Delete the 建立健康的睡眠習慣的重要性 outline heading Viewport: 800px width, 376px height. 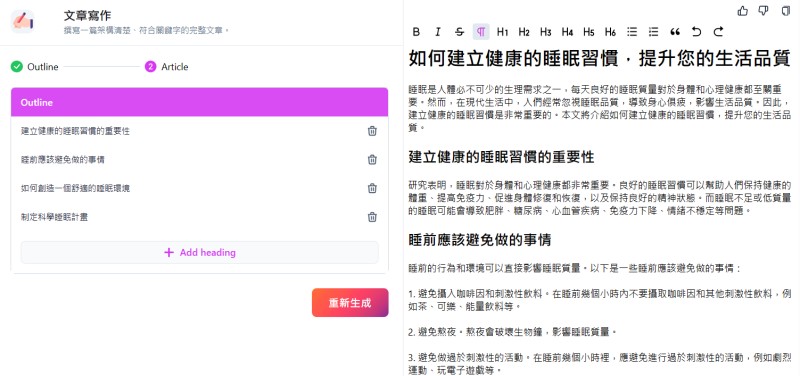click(372, 131)
